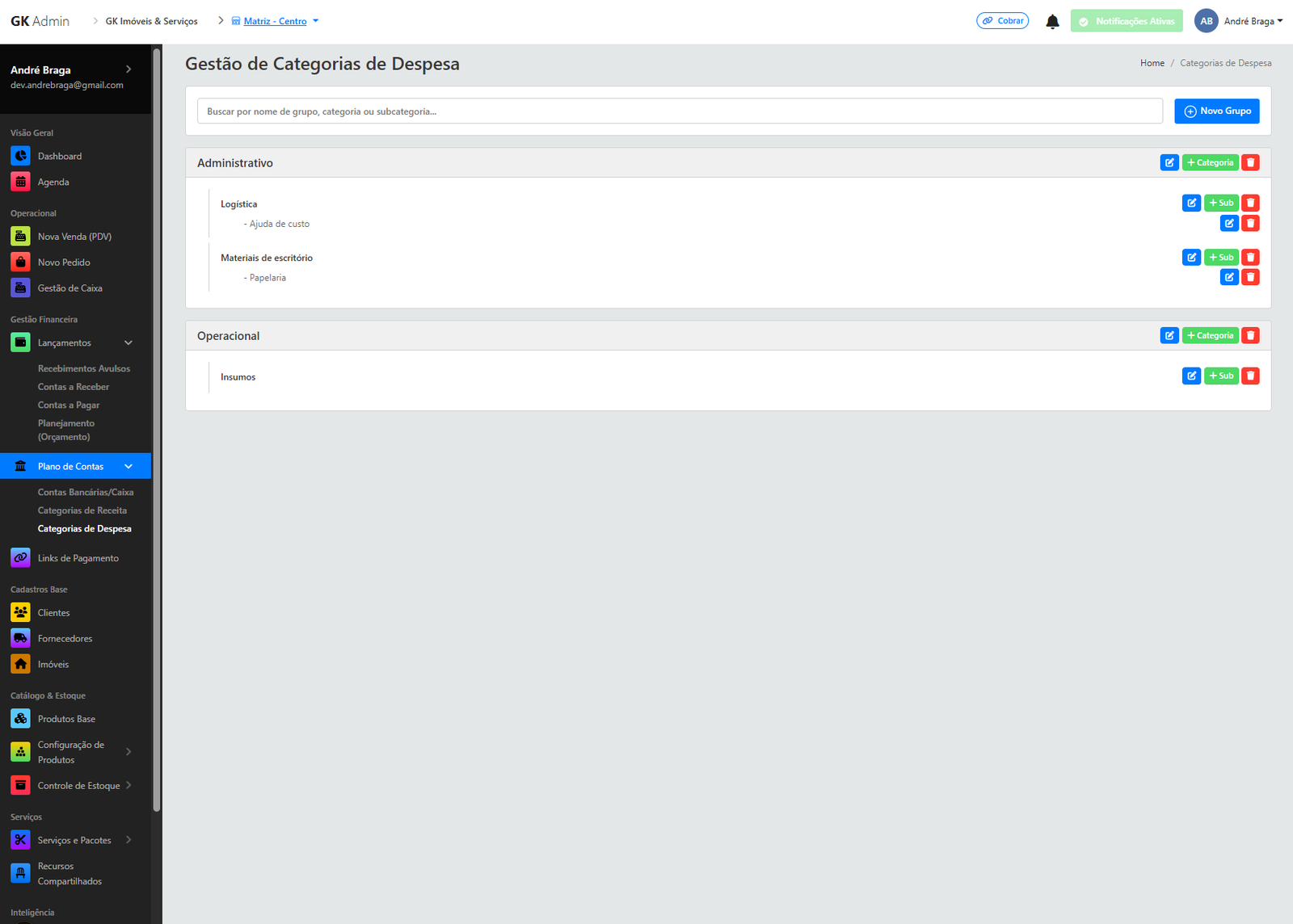Screen dimensions: 1293x924
Task: Open Contas a Pagar menu item
Action: (69, 405)
